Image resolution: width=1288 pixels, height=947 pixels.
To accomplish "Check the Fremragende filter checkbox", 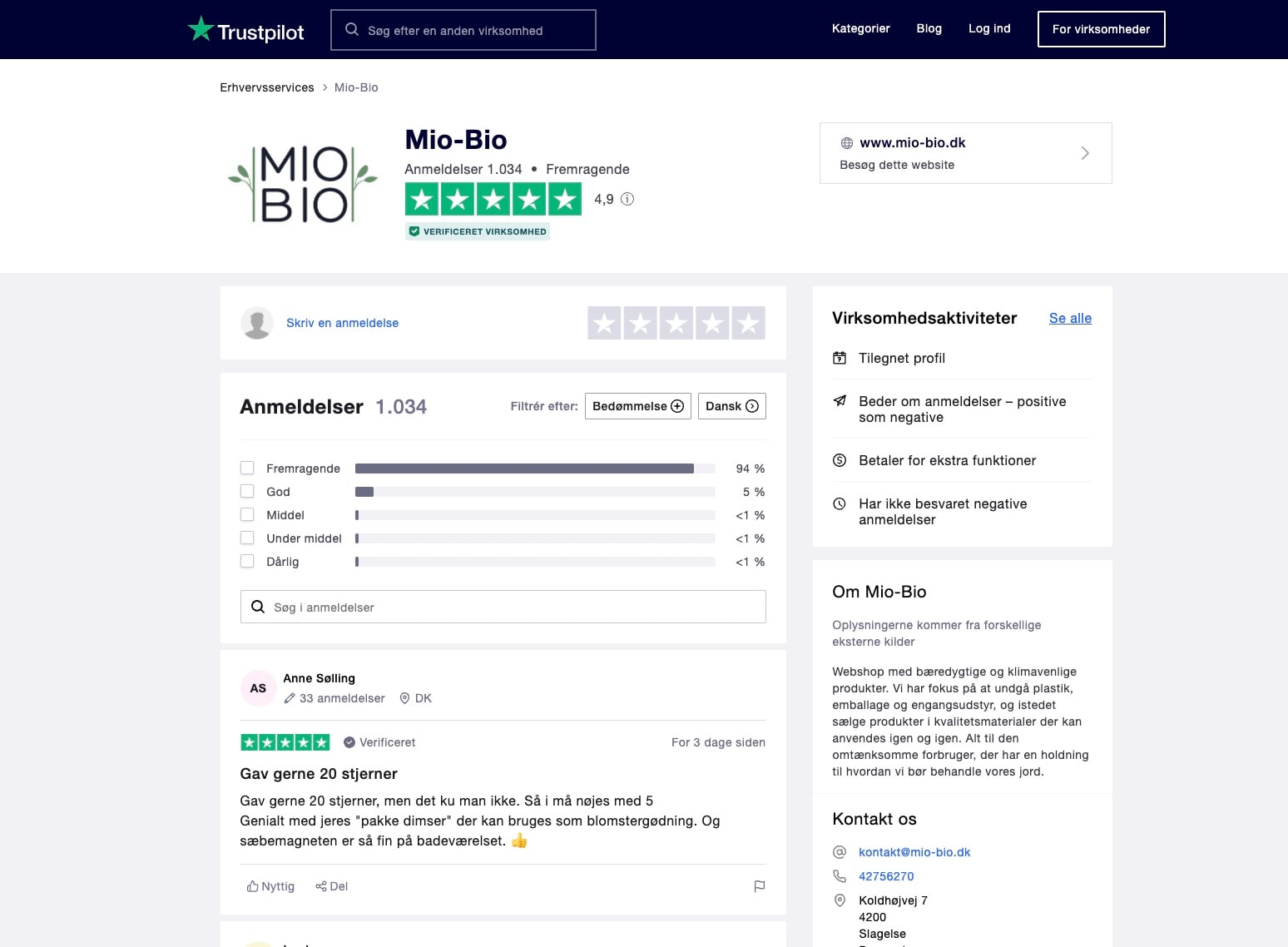I will coord(247,469).
